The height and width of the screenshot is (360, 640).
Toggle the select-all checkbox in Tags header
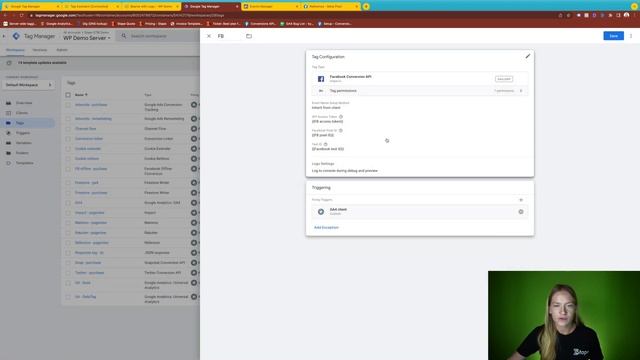[68, 95]
